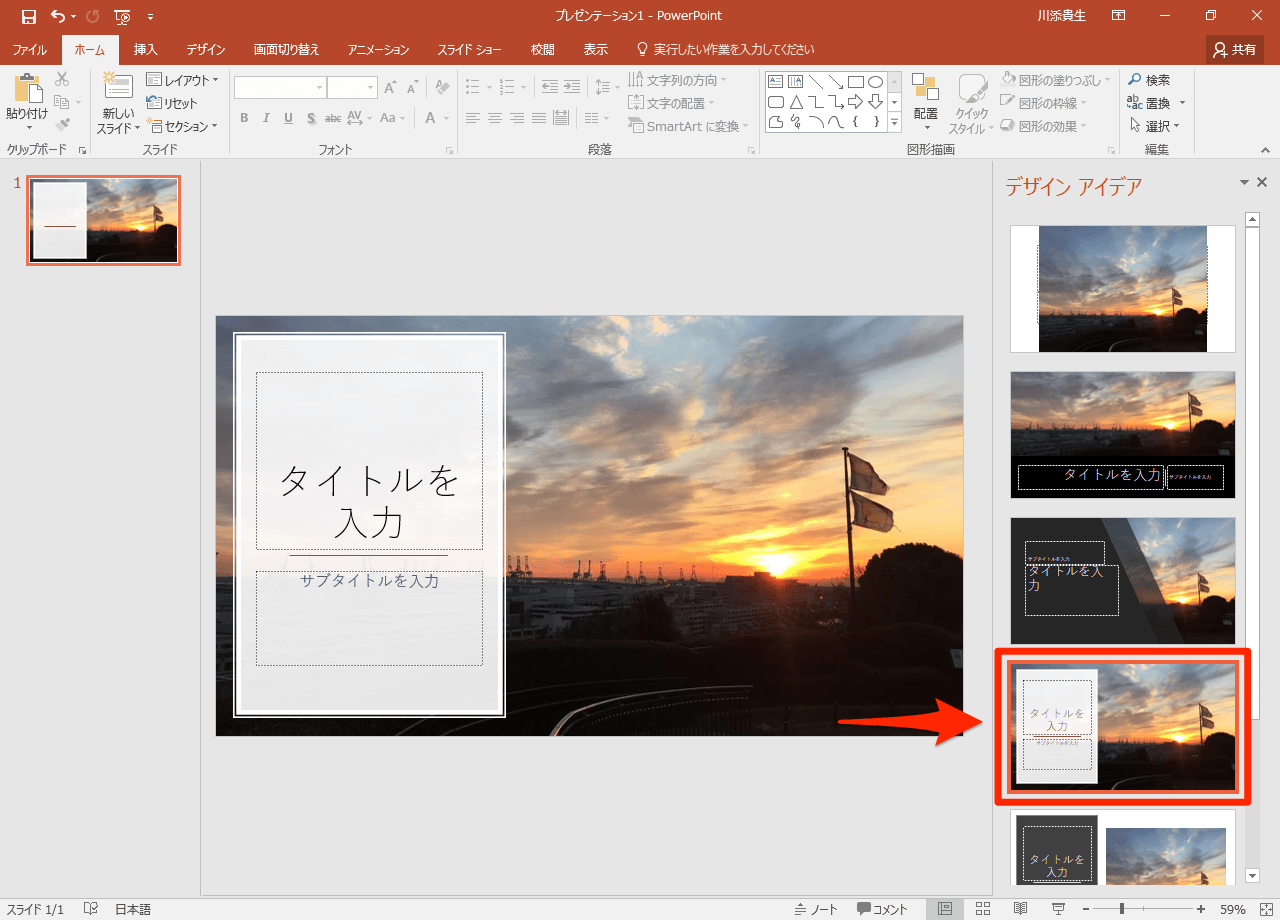The image size is (1280, 920).
Task: Select the oval shape in shapes gallery
Action: (875, 82)
